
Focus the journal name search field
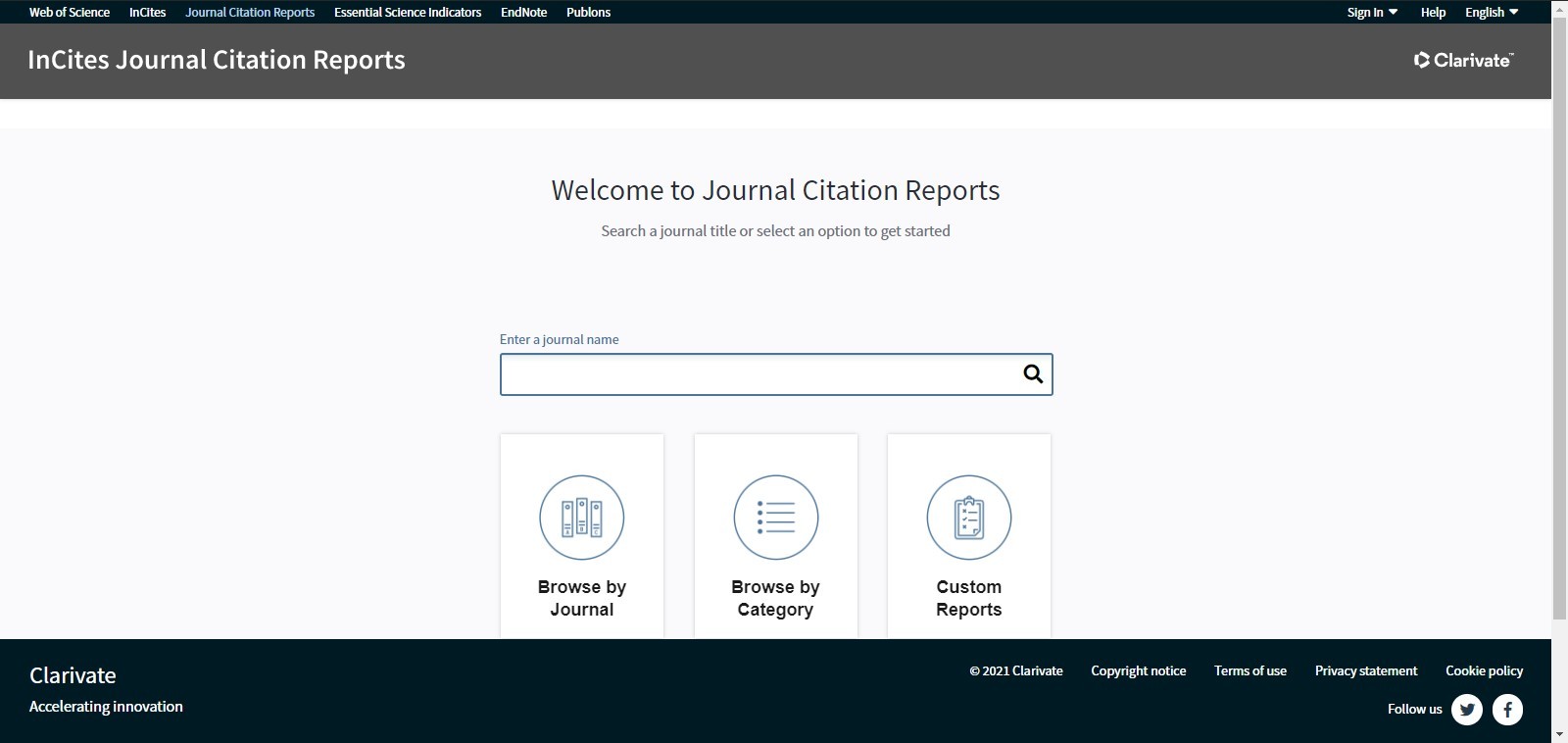tap(776, 374)
